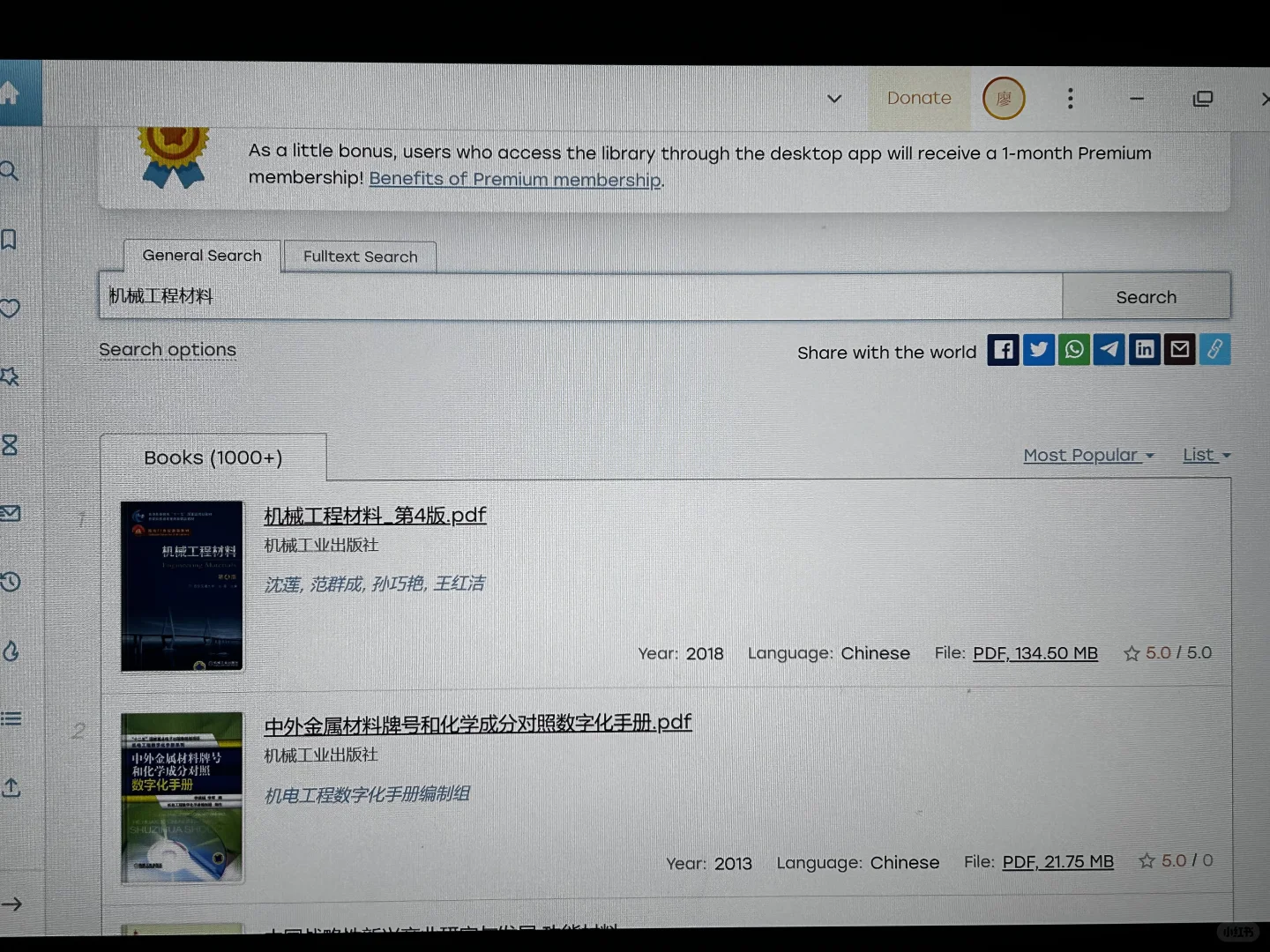The width and height of the screenshot is (1270, 952).
Task: Open the Most Popular sort dropdown
Action: [x=1088, y=456]
